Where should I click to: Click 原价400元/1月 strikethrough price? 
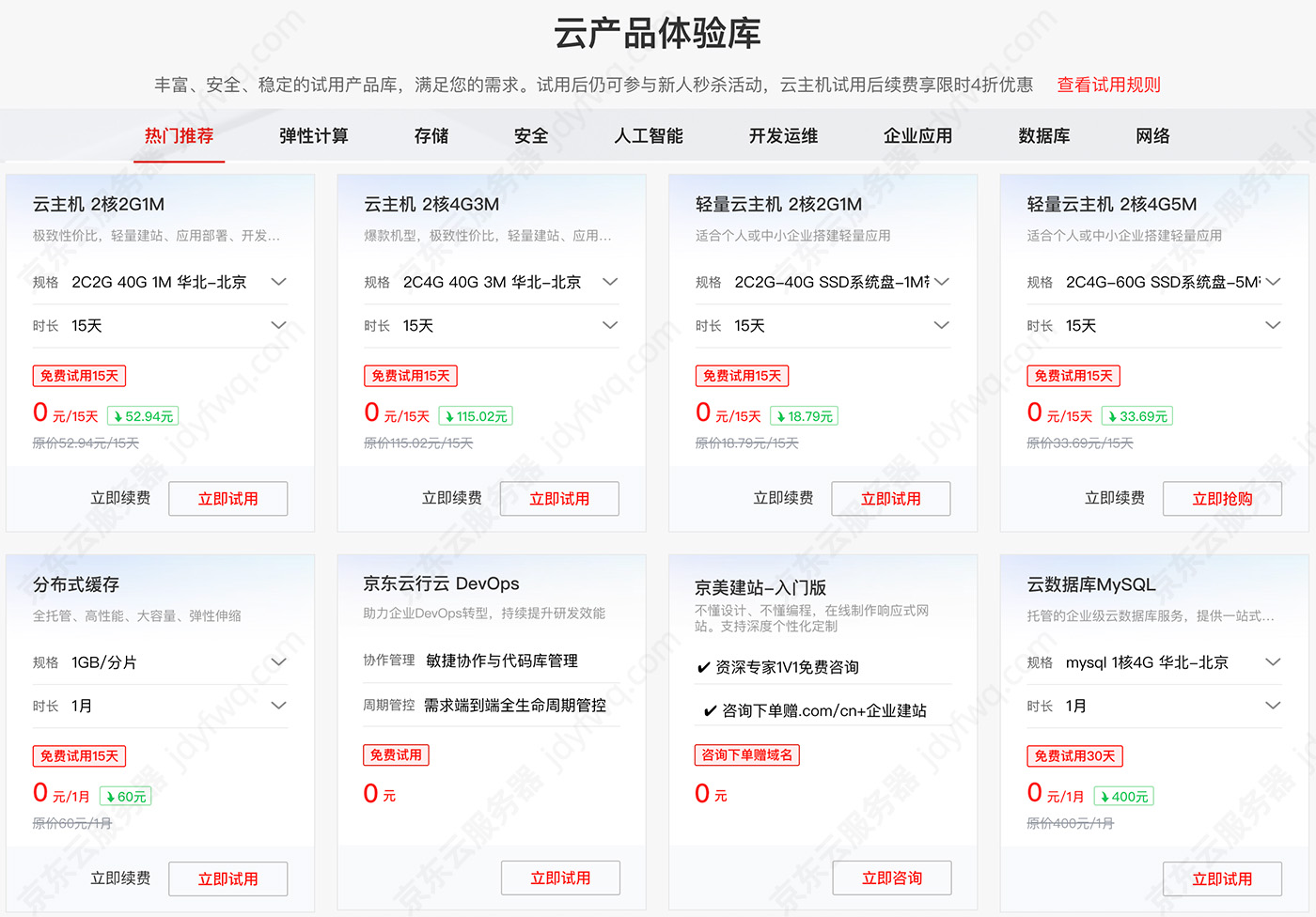1071,824
